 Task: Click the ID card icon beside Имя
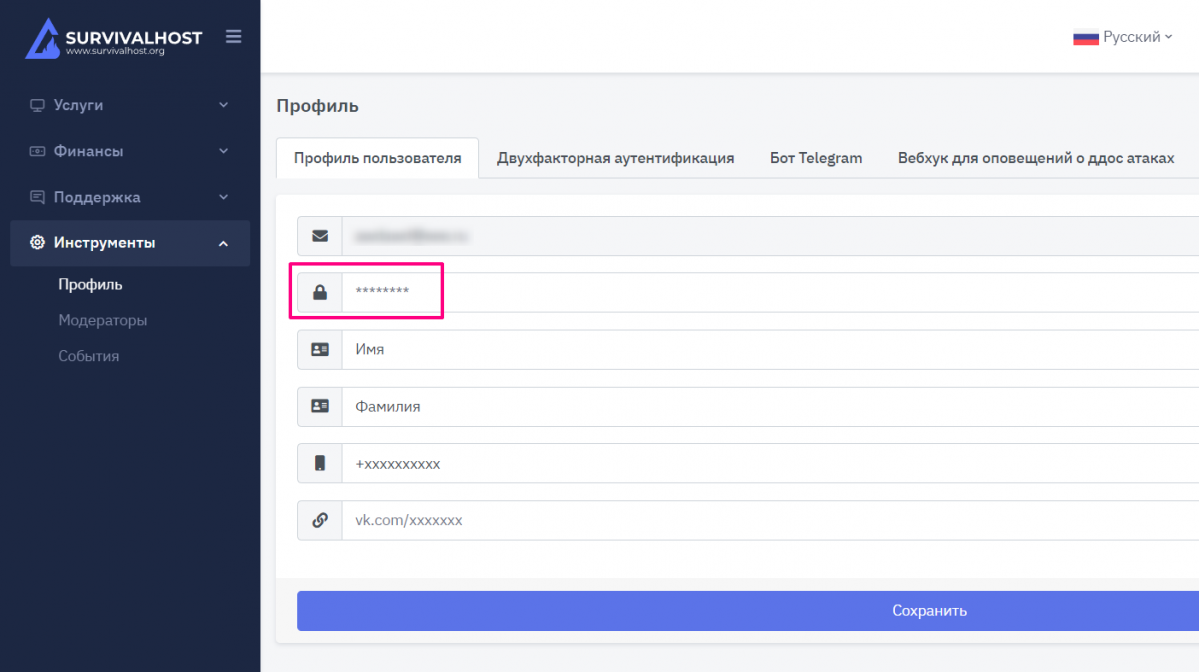[x=320, y=350]
